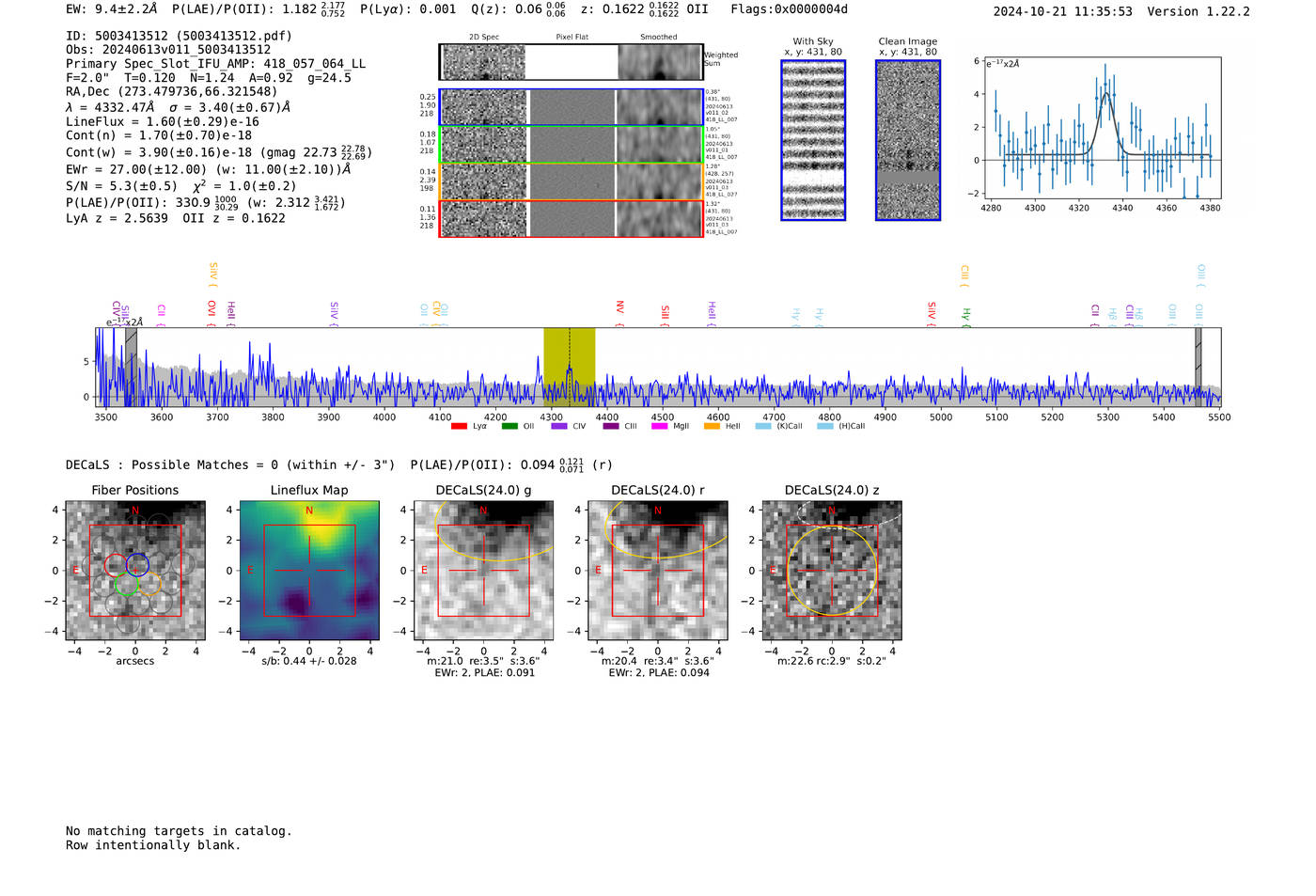The image size is (1316, 896).
Task: Click the orange fiber circle in Fiber Positions
Action: click(x=149, y=585)
